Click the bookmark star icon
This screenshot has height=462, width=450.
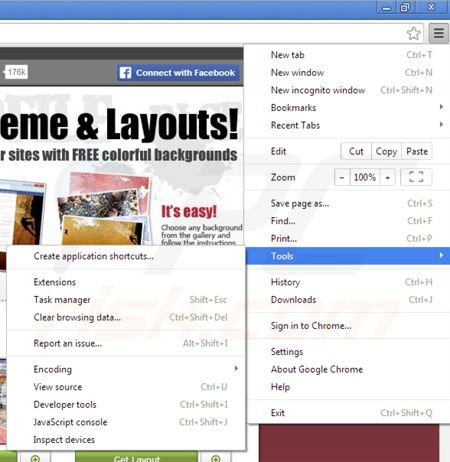coord(413,33)
